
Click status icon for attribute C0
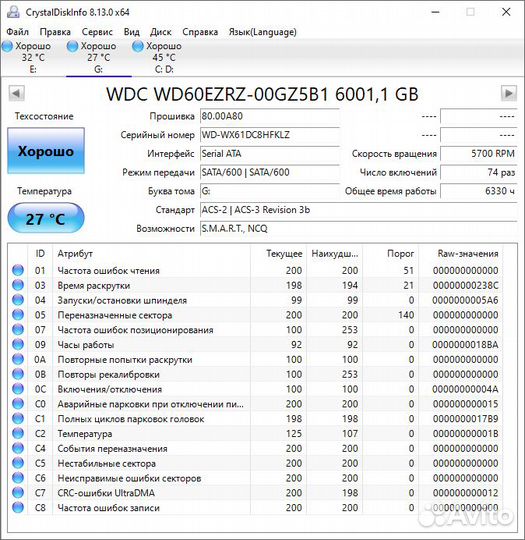tap(18, 404)
